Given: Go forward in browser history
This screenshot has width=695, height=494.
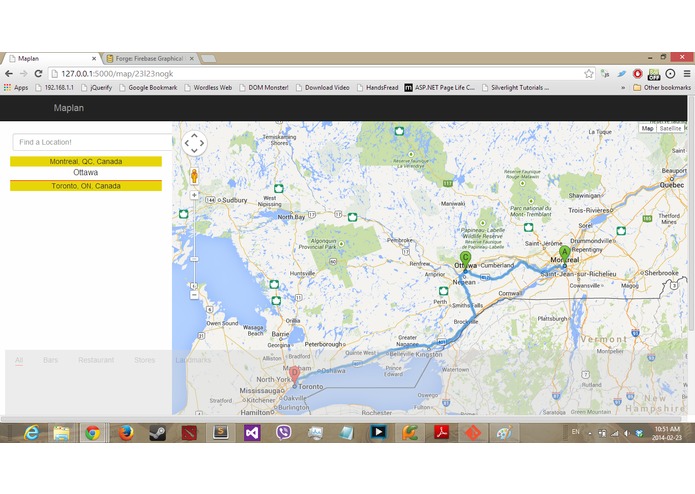Looking at the screenshot, I should tap(23, 74).
